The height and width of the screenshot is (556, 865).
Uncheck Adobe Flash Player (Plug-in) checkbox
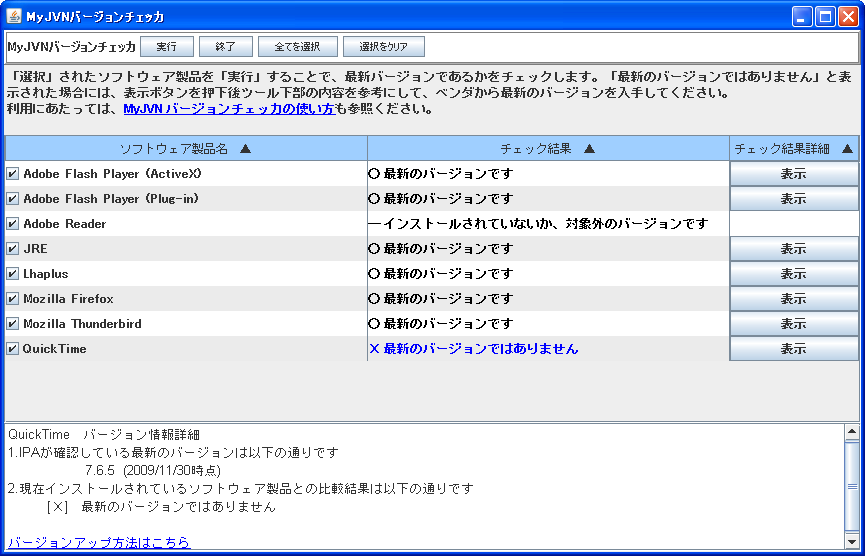click(x=12, y=199)
